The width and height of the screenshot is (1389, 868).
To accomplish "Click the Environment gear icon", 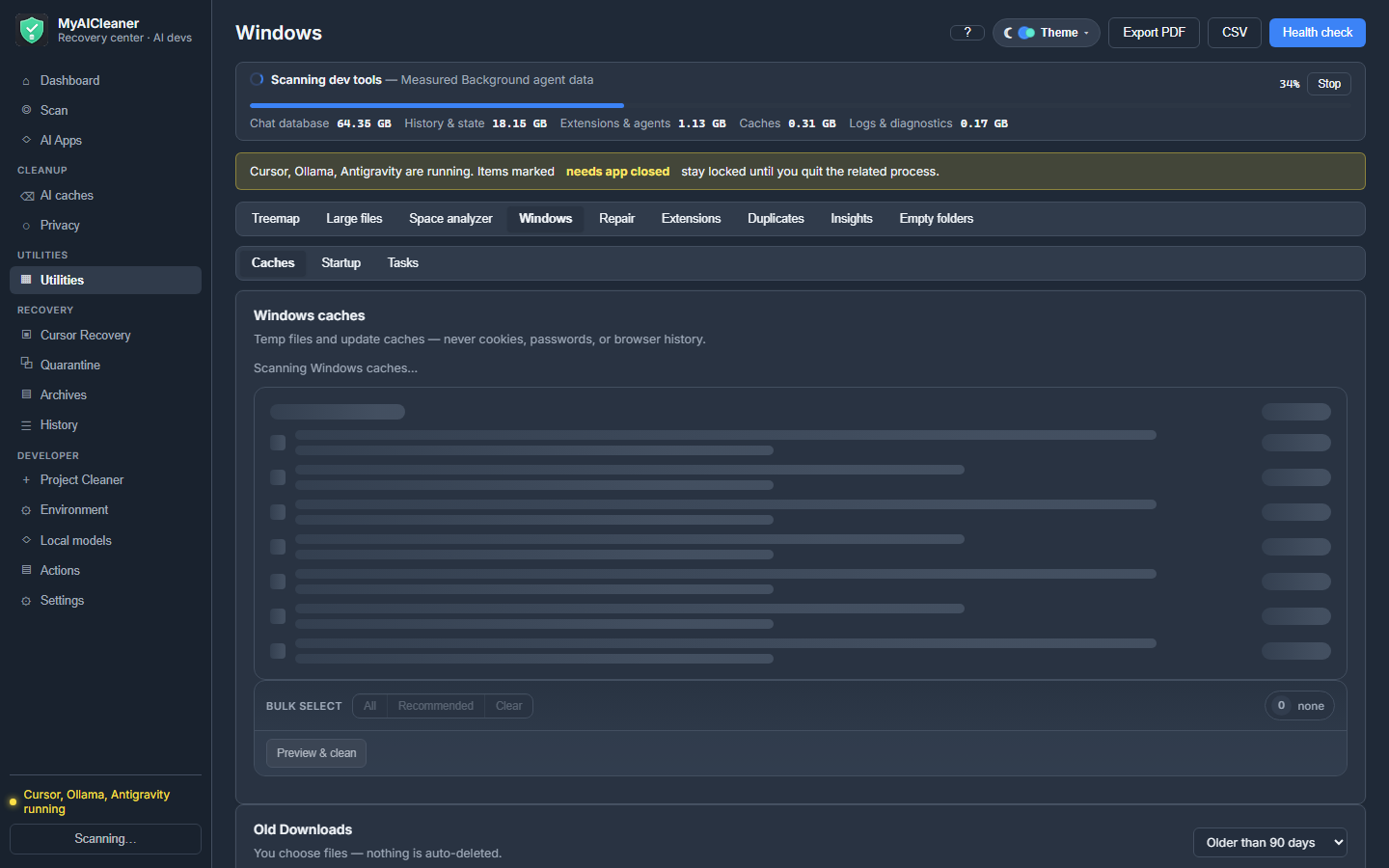I will [x=26, y=510].
